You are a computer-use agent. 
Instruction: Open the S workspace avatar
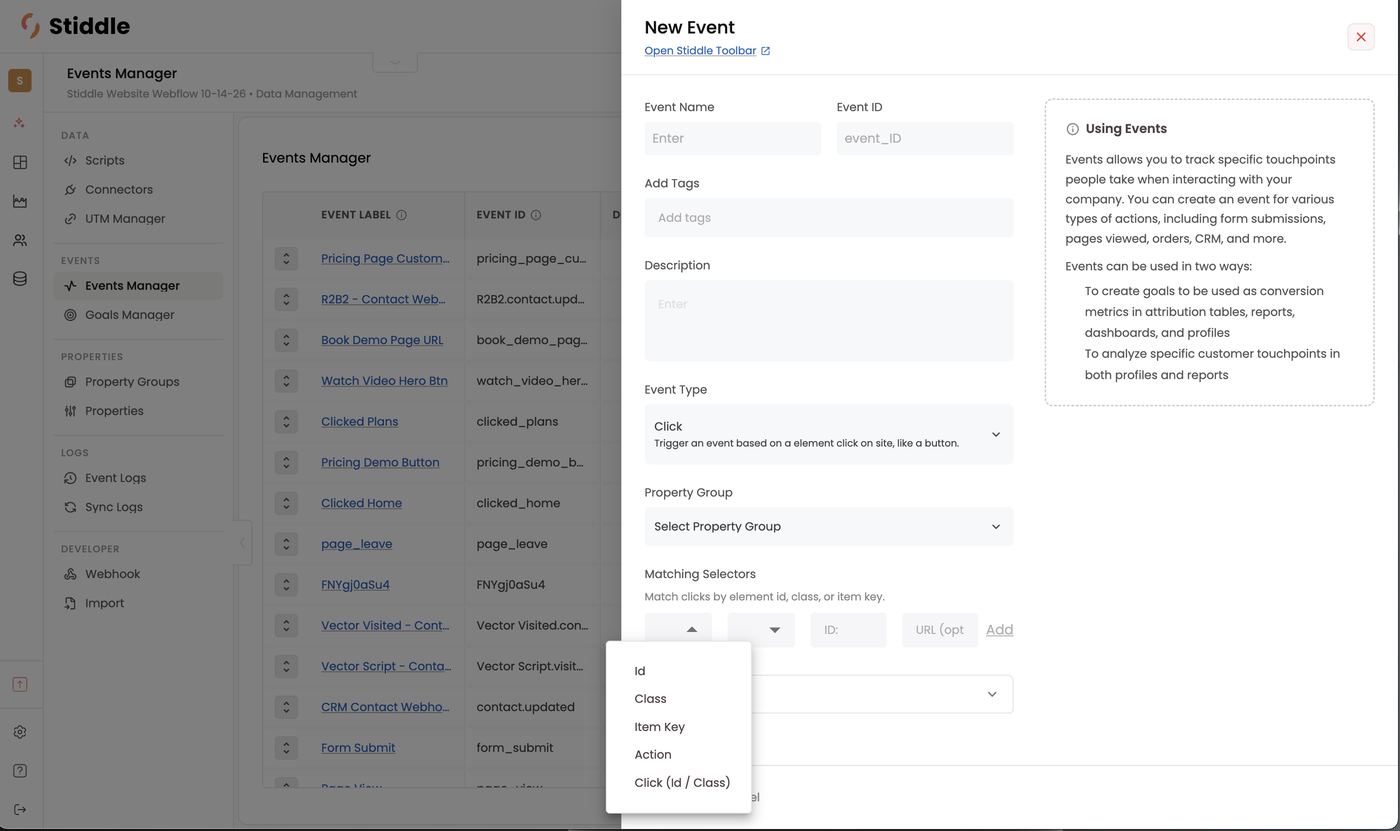(x=20, y=80)
